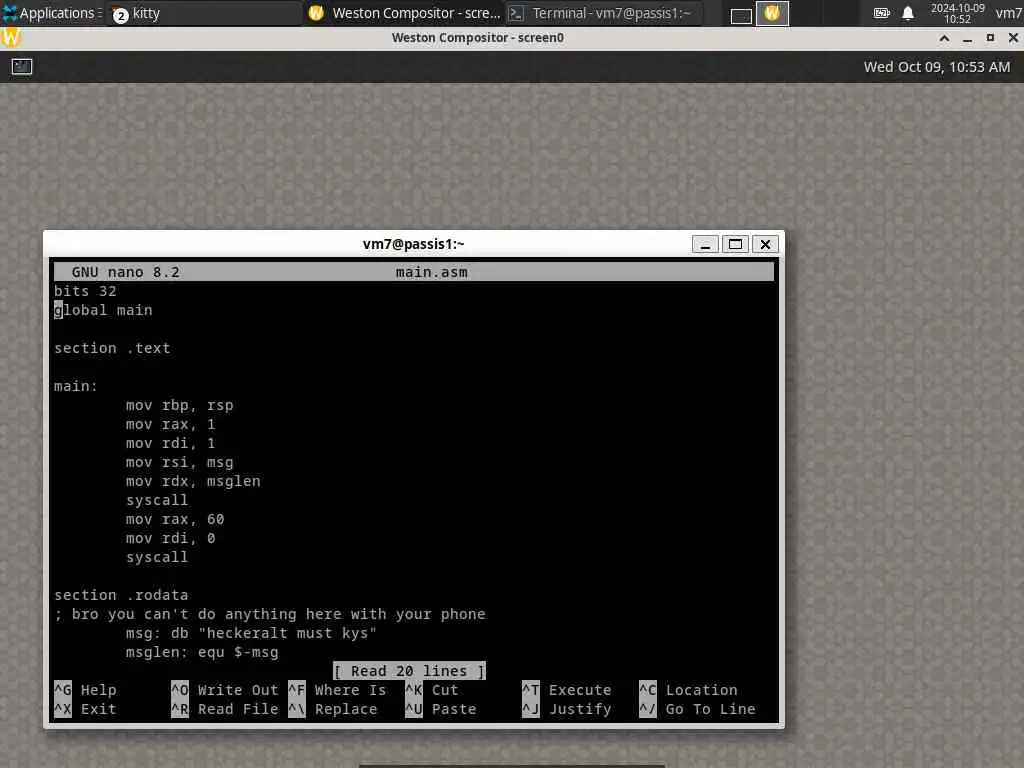
Task: Open the notification bell
Action: point(908,13)
